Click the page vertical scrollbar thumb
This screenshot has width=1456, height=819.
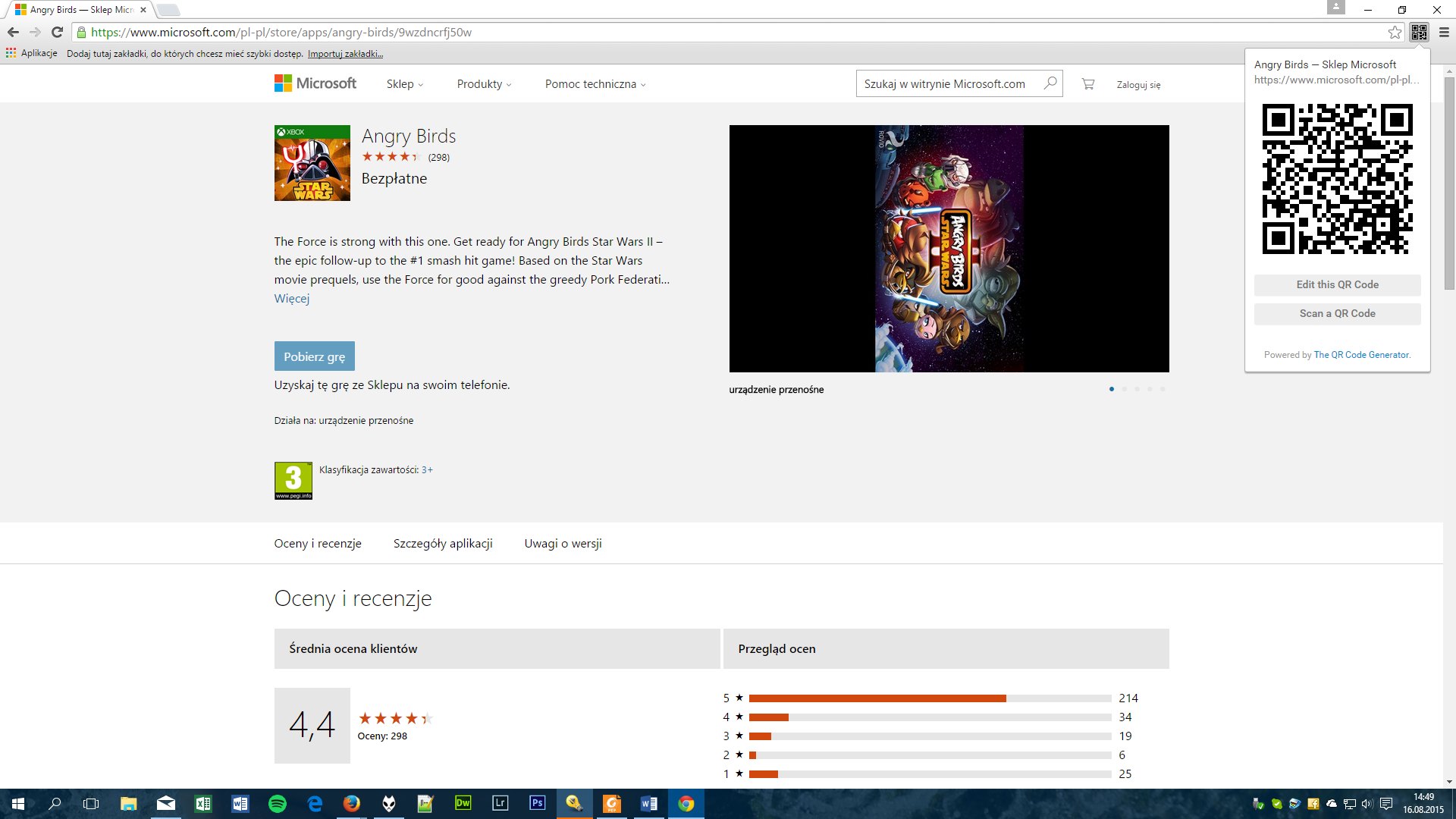click(x=1449, y=182)
